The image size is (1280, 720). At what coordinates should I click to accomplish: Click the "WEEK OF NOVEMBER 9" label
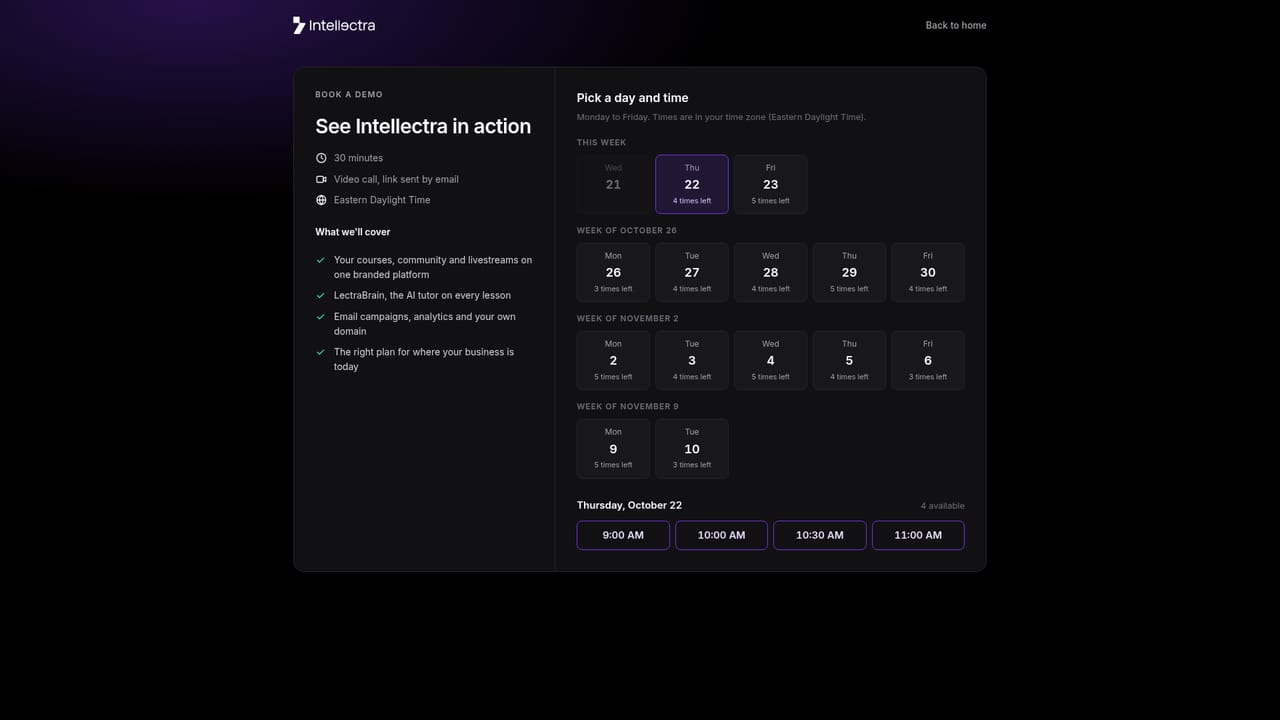pos(628,407)
